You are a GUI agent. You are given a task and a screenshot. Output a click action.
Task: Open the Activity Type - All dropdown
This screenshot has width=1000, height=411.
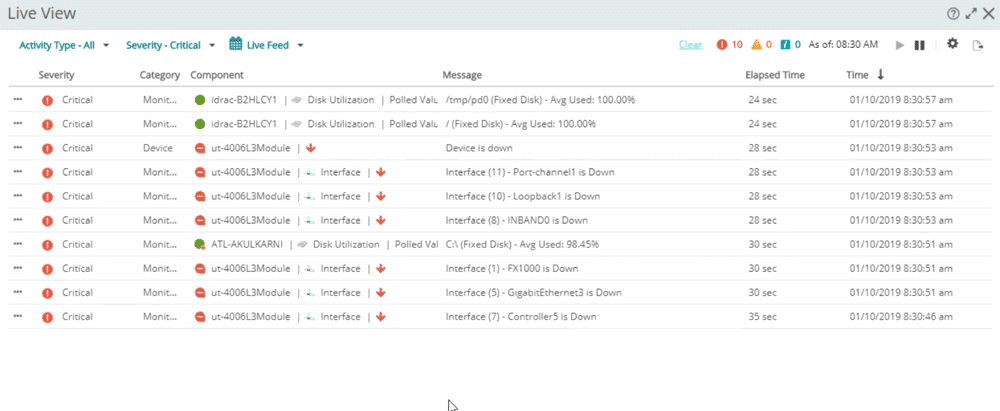tap(64, 45)
